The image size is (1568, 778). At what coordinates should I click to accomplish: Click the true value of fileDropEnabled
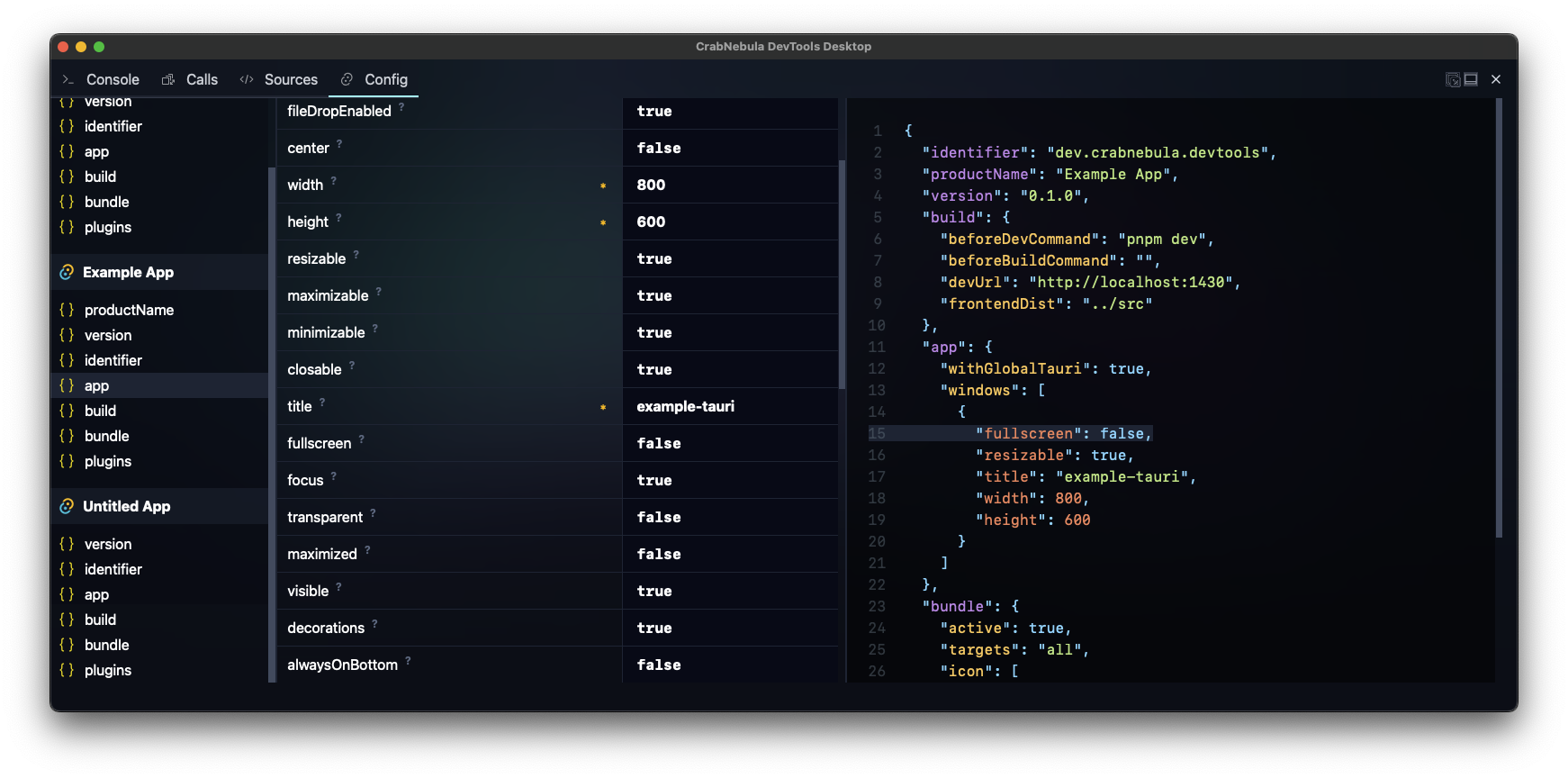(654, 111)
